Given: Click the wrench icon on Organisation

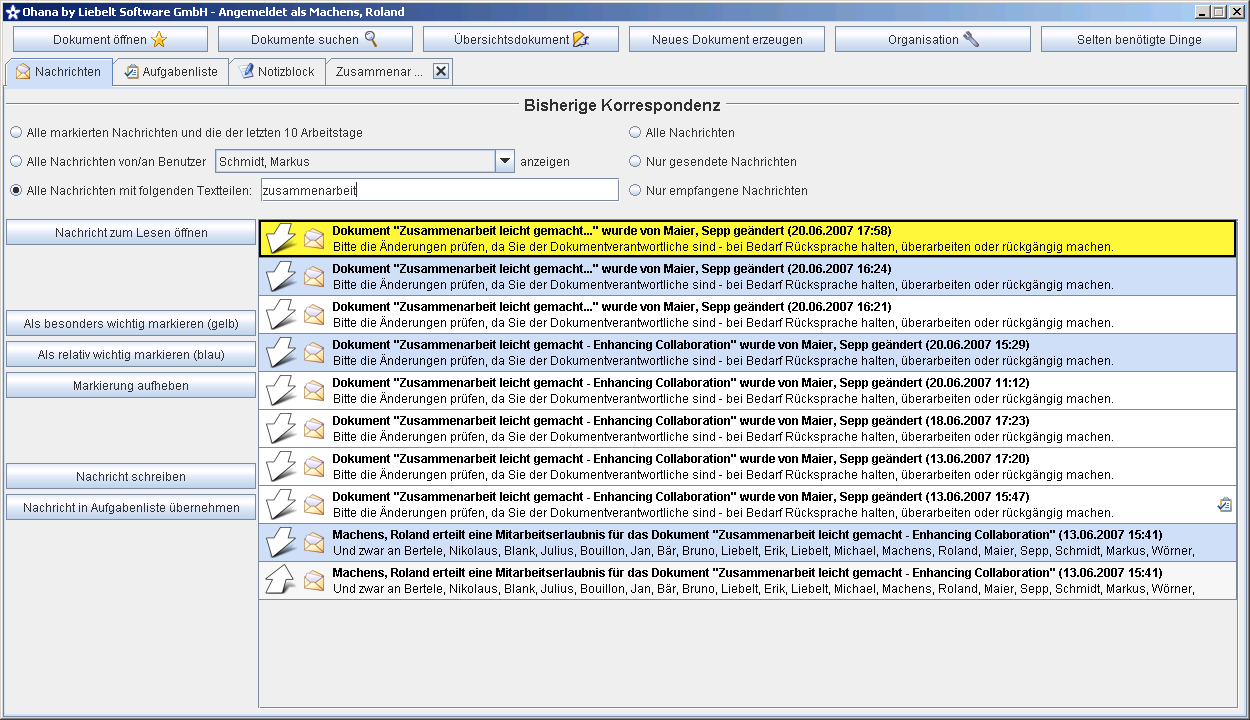Looking at the screenshot, I should point(971,40).
